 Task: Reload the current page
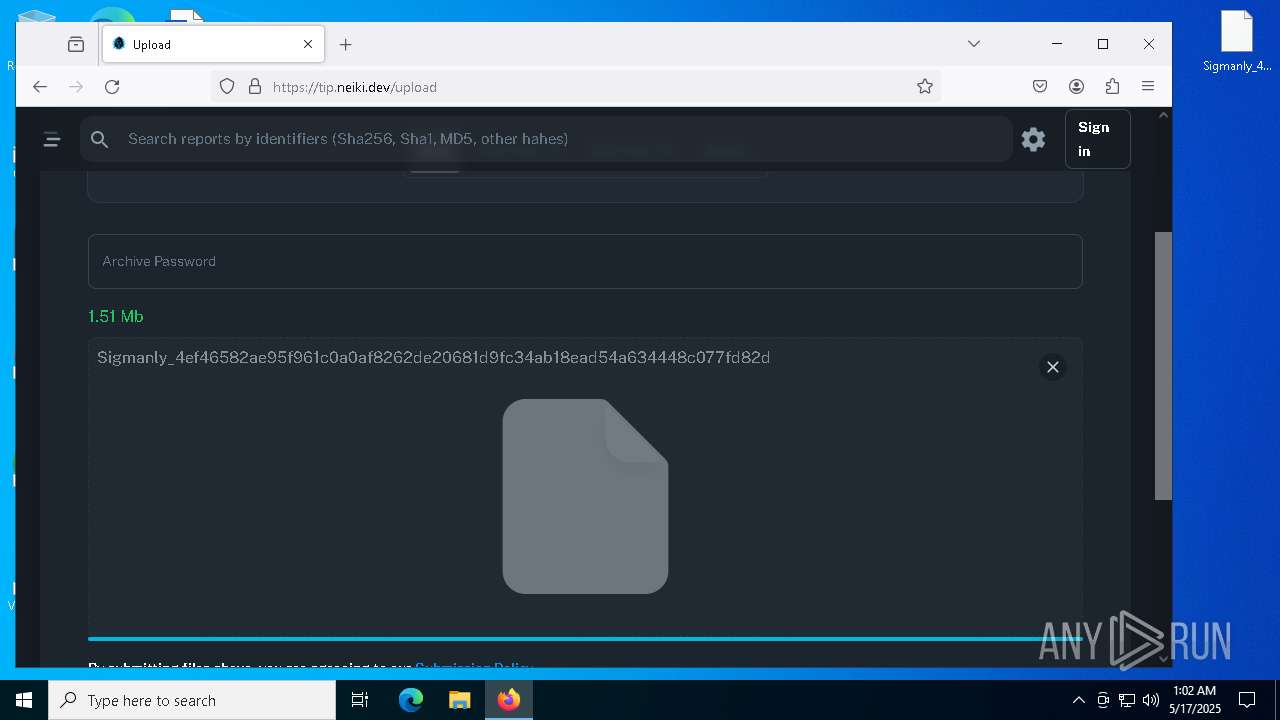[112, 87]
